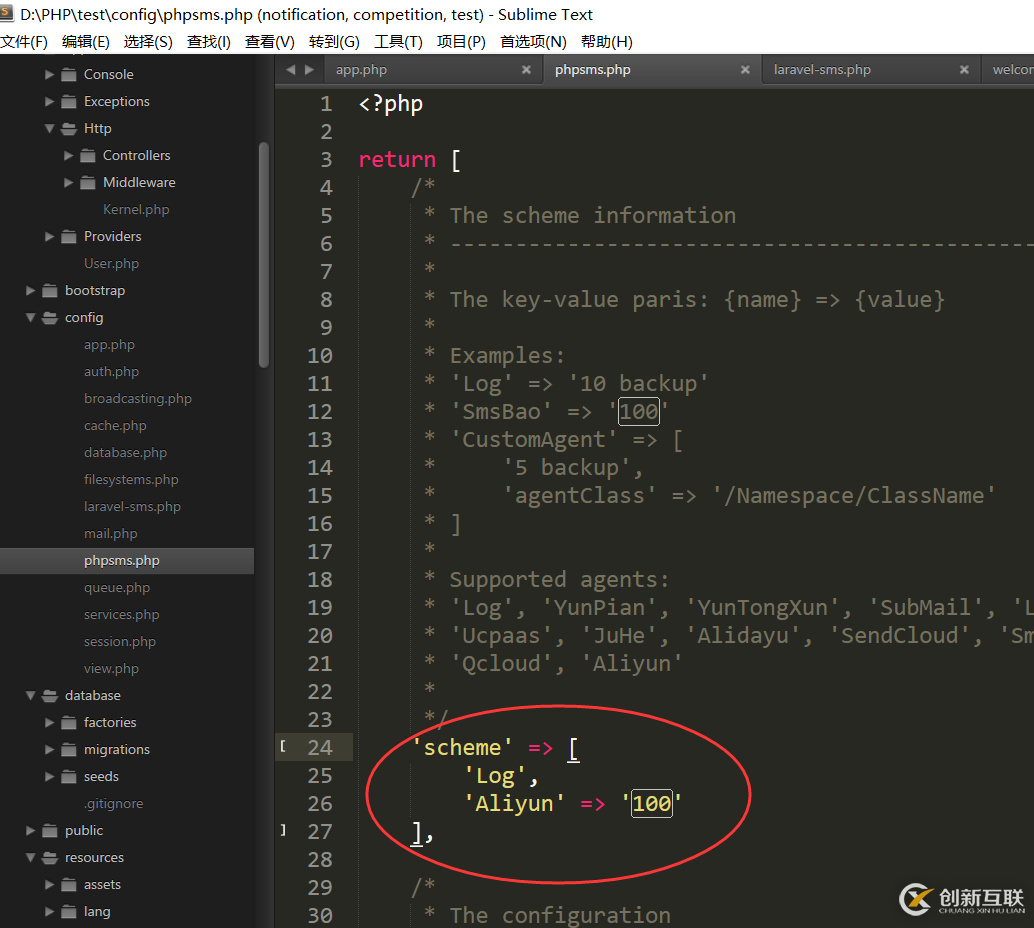This screenshot has width=1034, height=928.
Task: Open session.php from the config folder
Action: coord(119,642)
